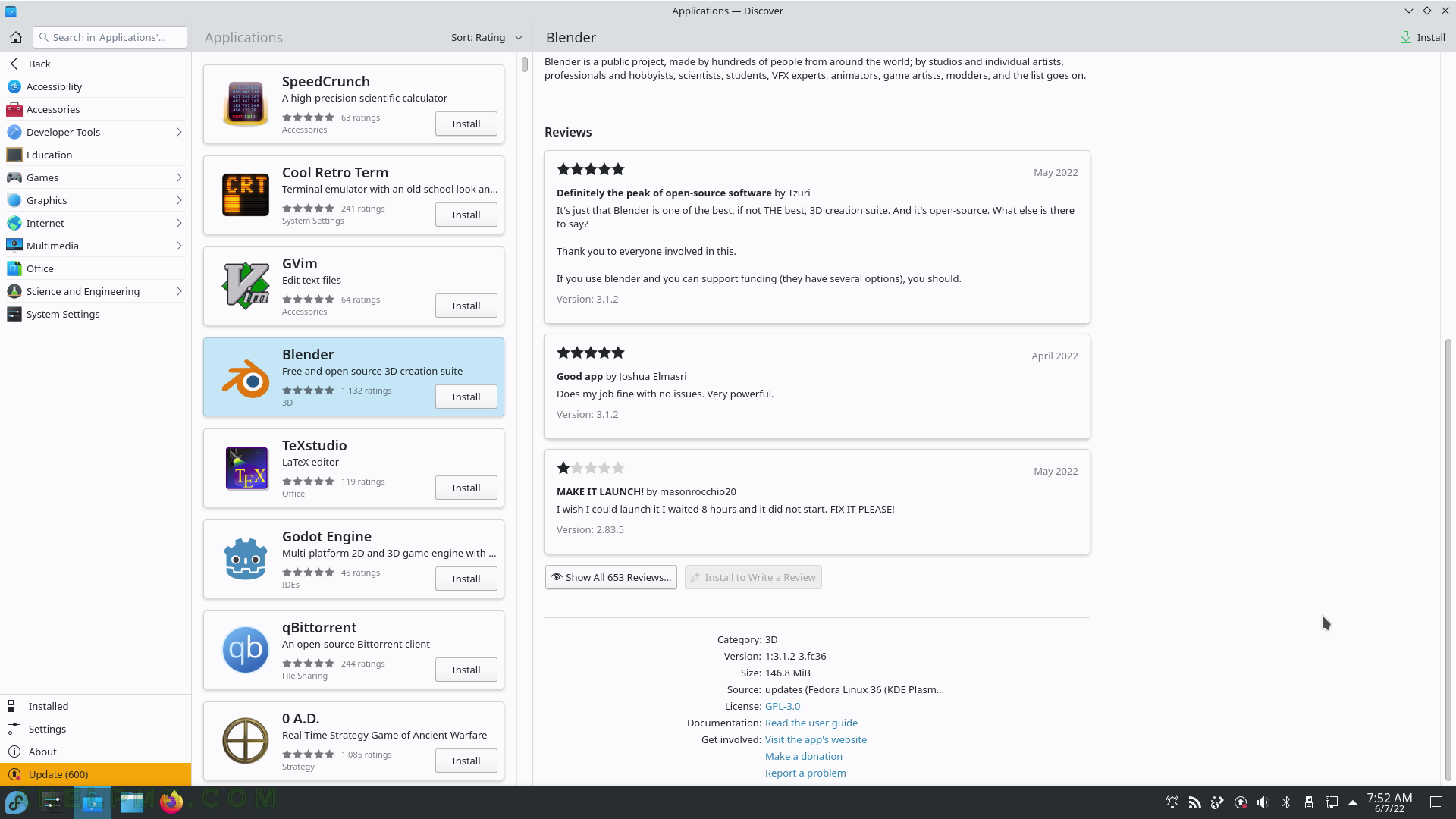Click the Show Desktop icon at the taskbar end

1436,802
